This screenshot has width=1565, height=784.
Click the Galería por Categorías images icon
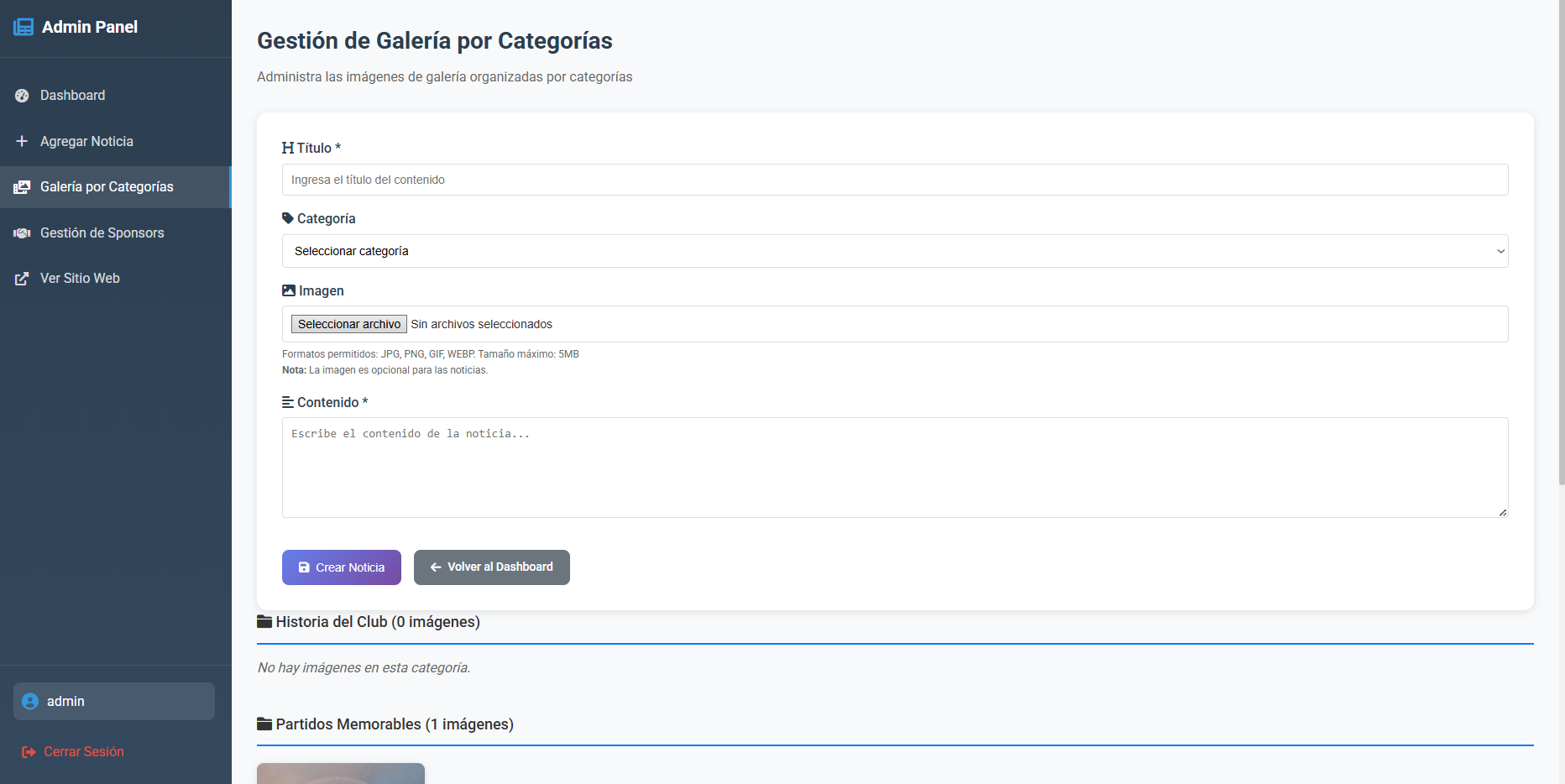tap(22, 187)
